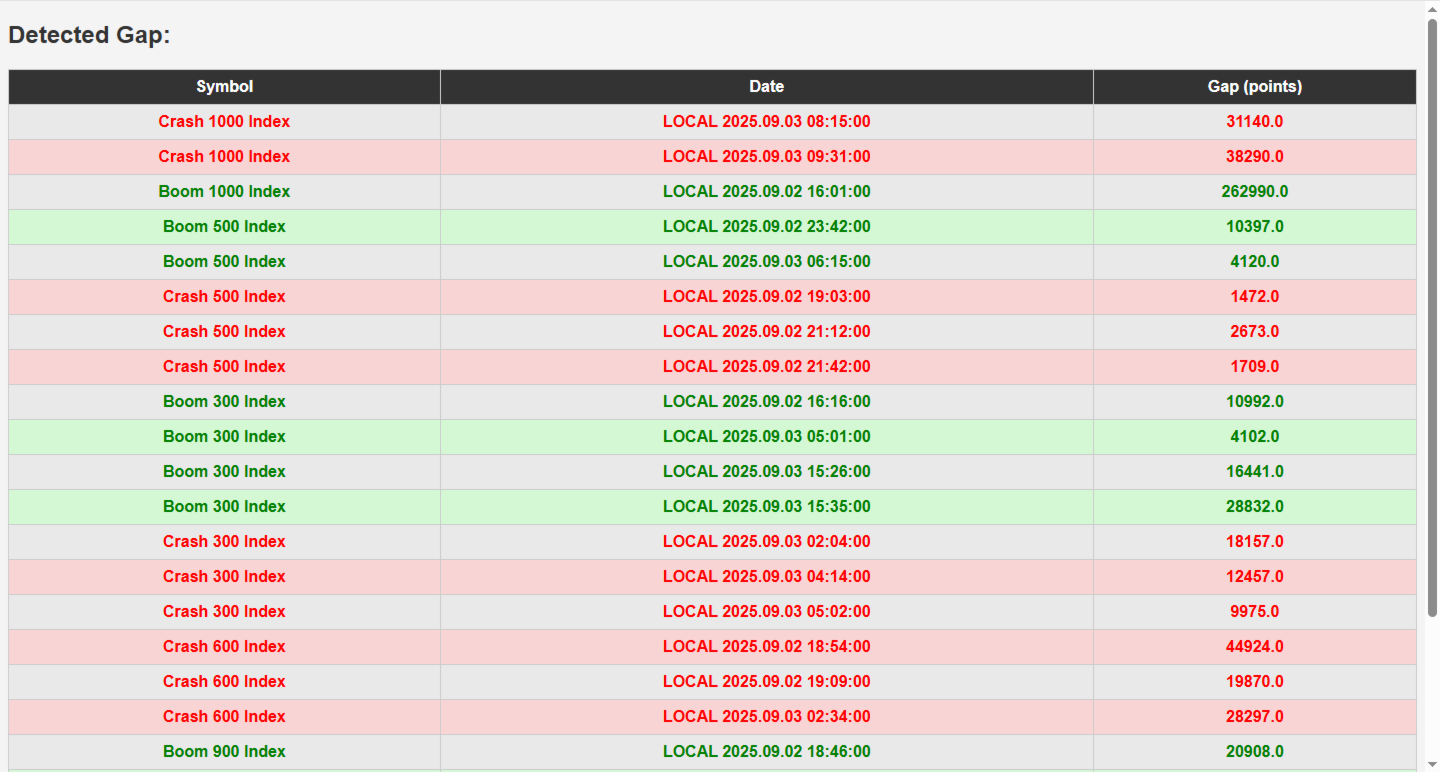
Task: Click the gap value 10992.0
Action: (1255, 402)
